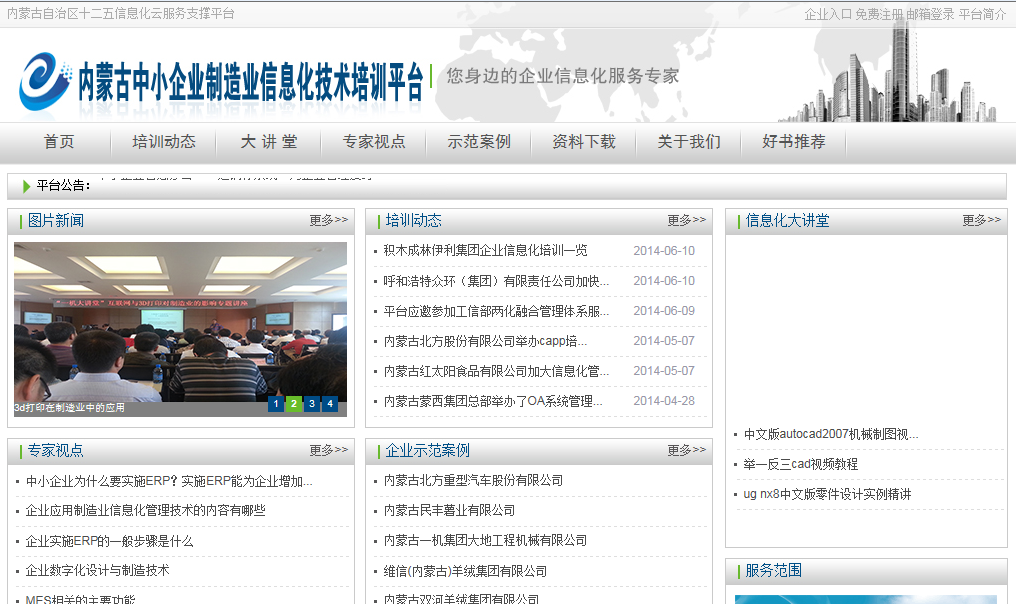Image resolution: width=1016 pixels, height=604 pixels.
Task: Expand 更多>> in 图片新闻 panel
Action: [328, 220]
